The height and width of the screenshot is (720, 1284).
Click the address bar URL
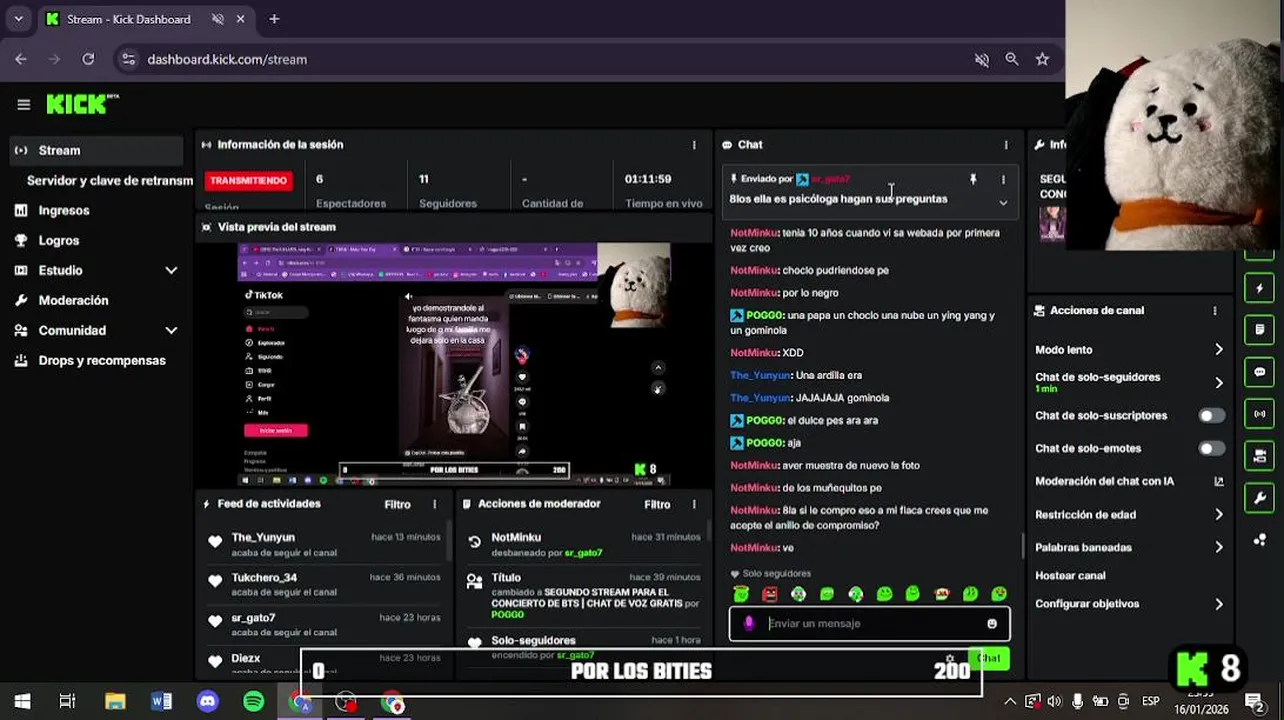[x=227, y=59]
